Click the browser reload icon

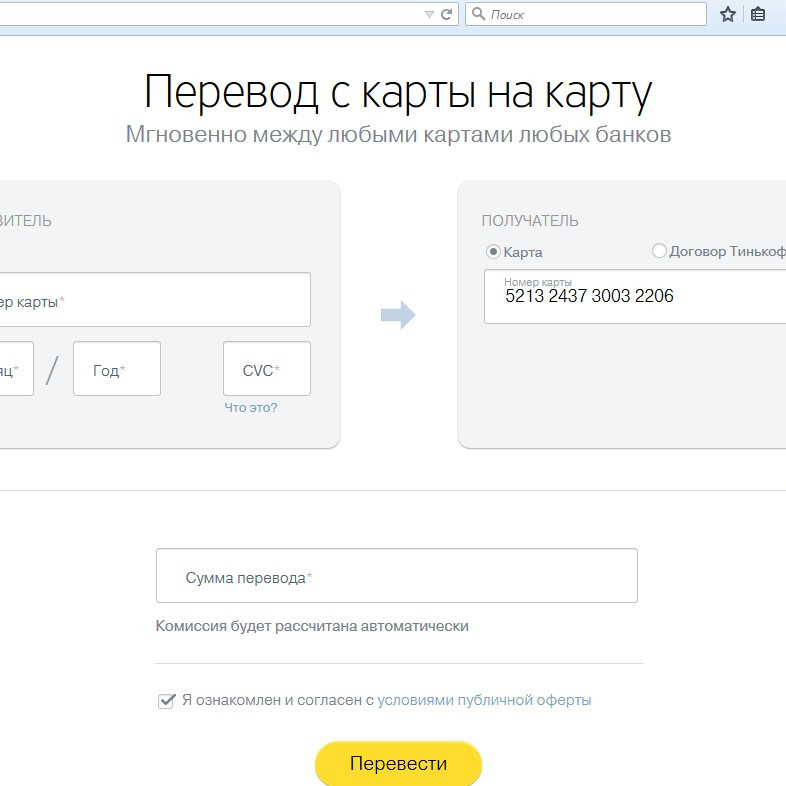[x=446, y=15]
